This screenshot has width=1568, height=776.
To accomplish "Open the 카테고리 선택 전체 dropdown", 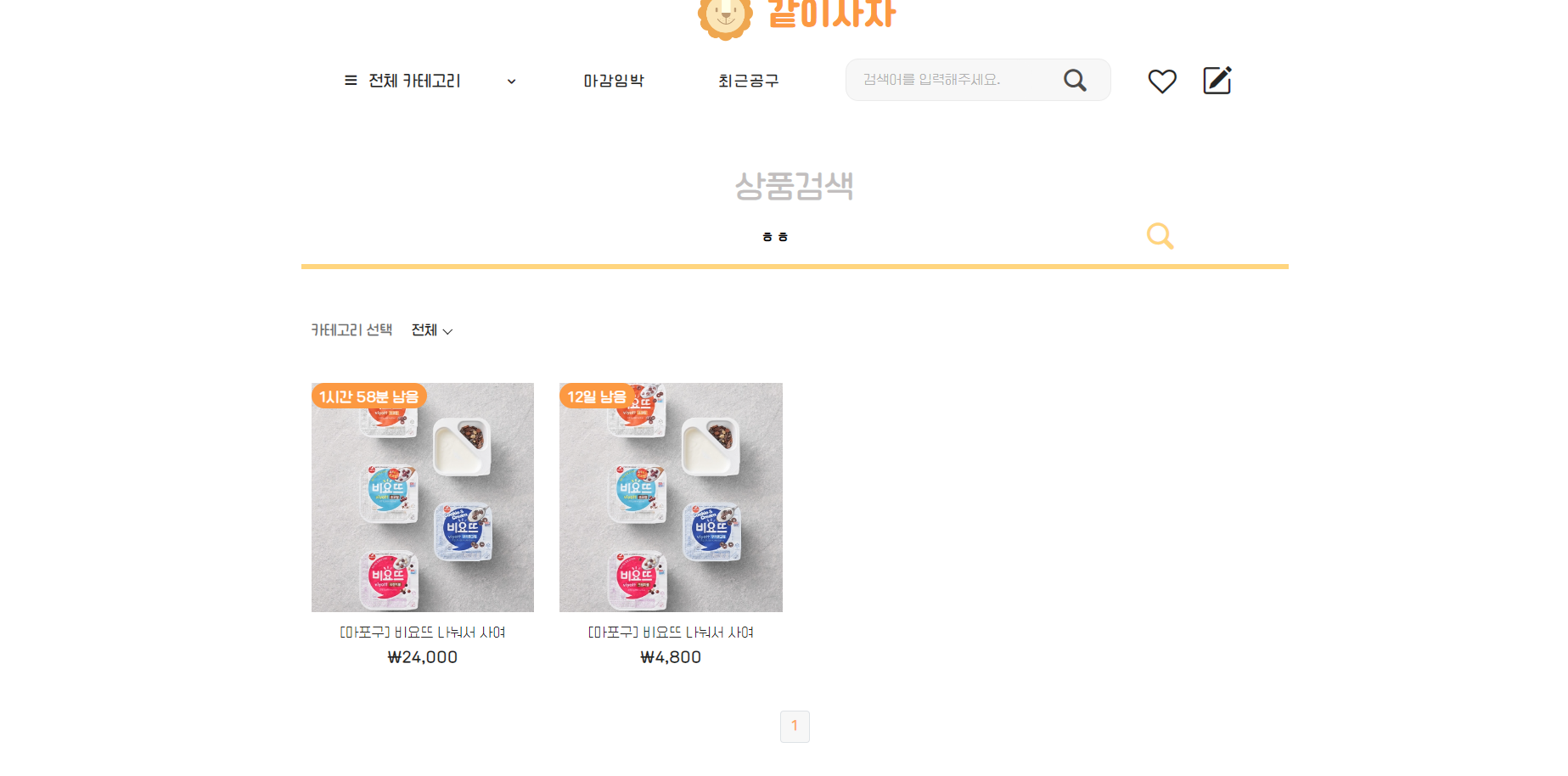I will 432,330.
